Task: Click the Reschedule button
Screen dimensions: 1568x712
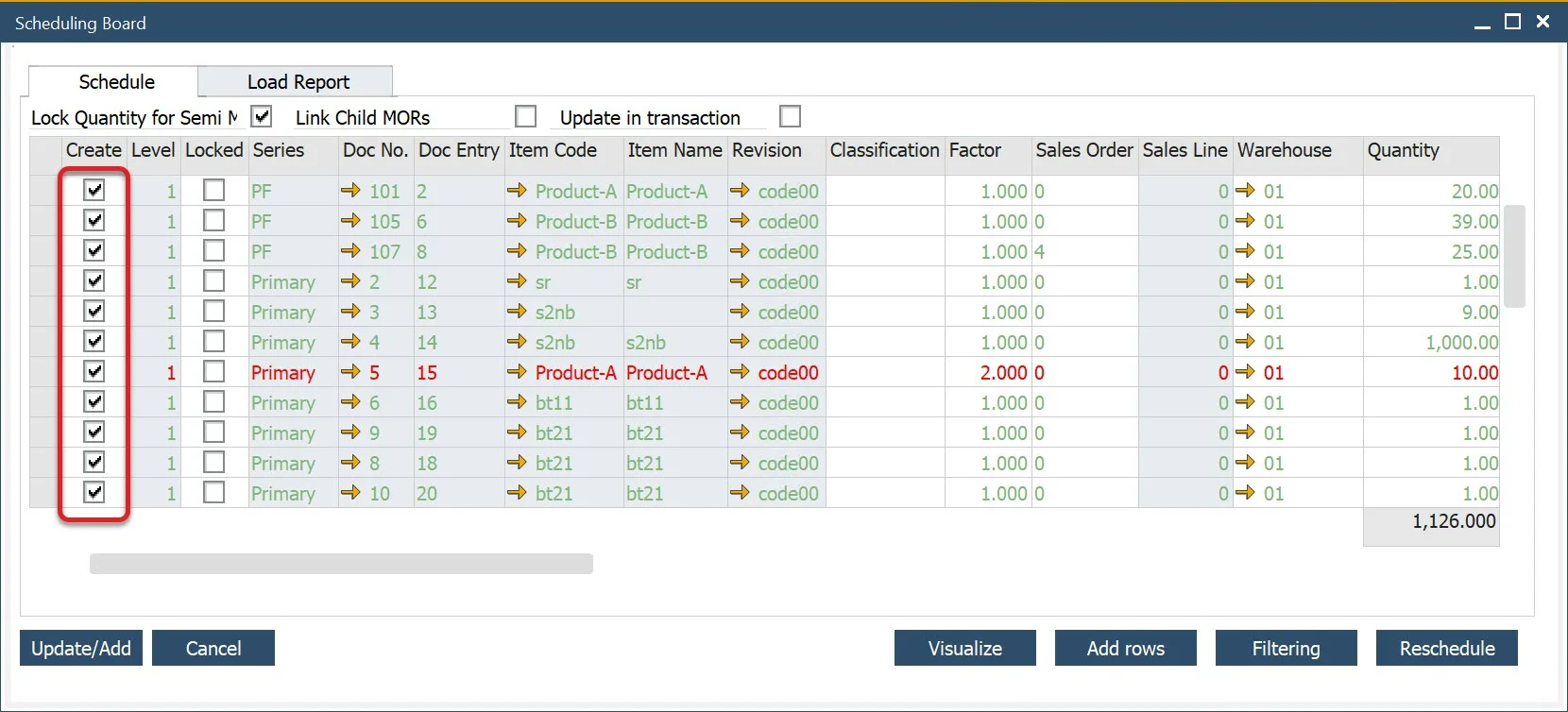Action: pos(1446,648)
